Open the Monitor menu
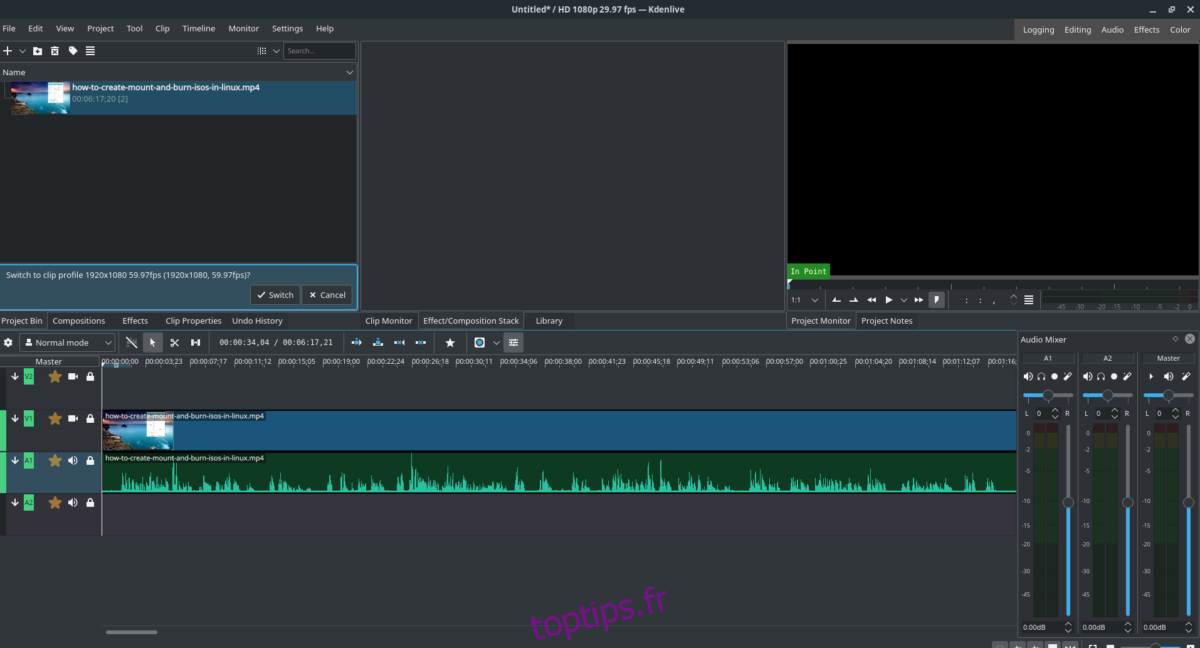The height and width of the screenshot is (648, 1200). click(x=243, y=29)
